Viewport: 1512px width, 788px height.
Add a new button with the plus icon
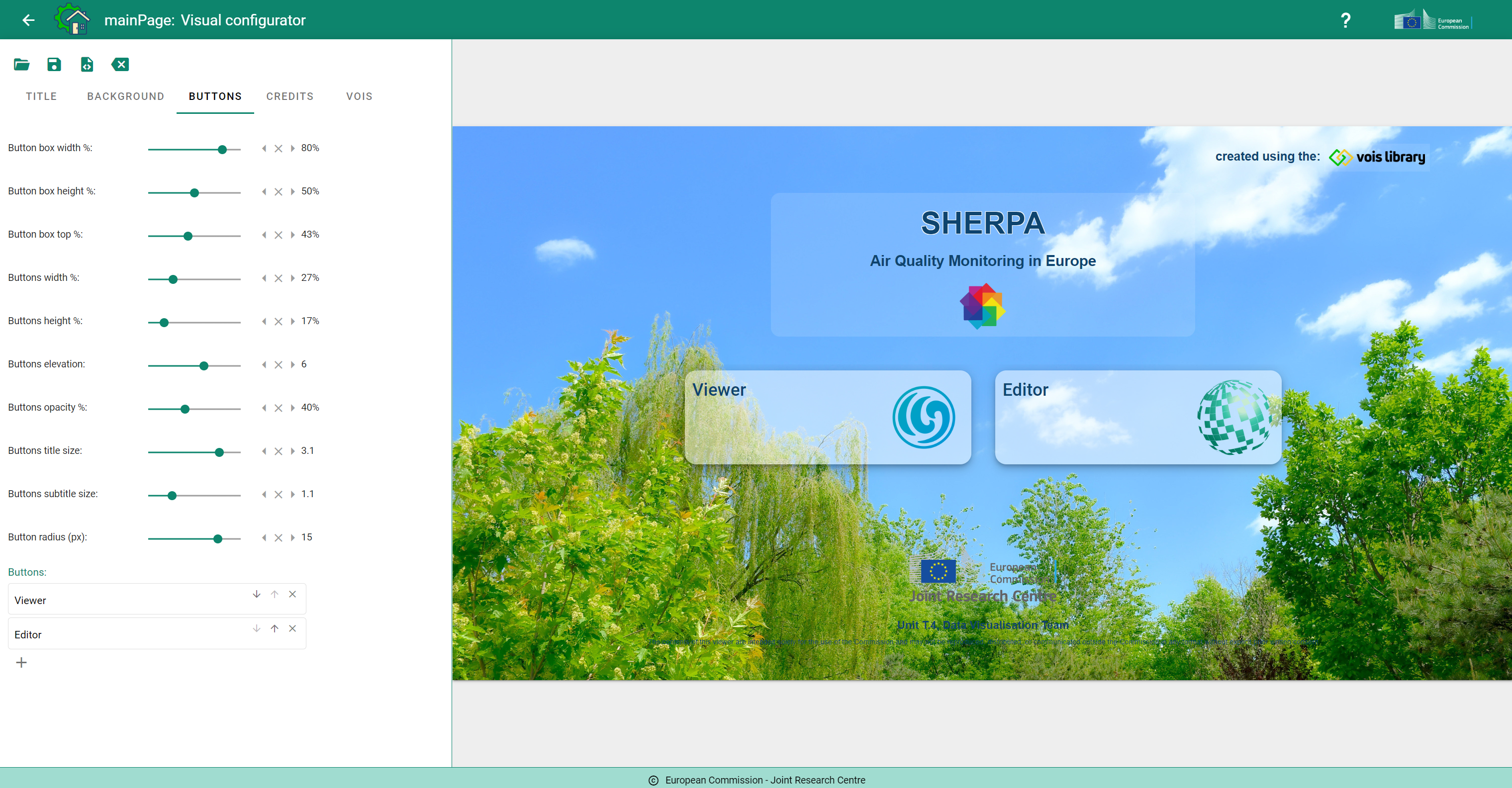point(21,662)
